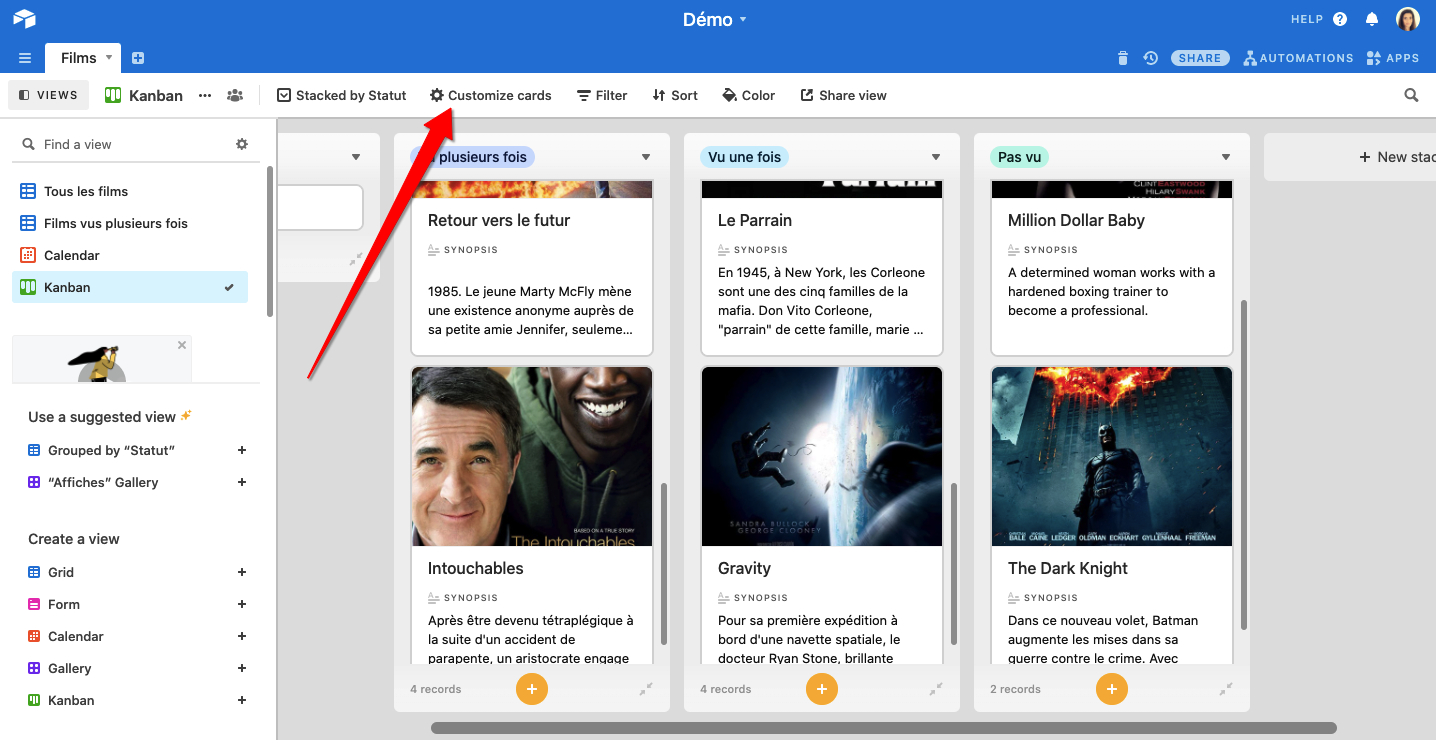Open plusieurs fois stack dropdown arrow

[x=646, y=157]
